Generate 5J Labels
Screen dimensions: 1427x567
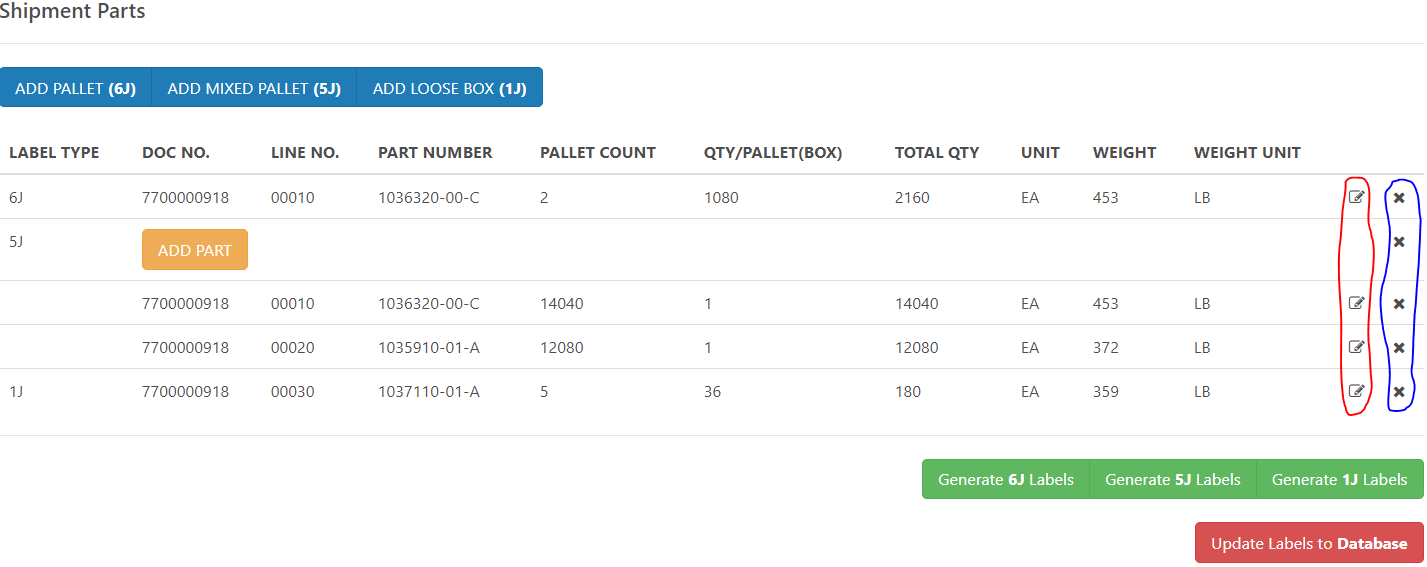click(x=1172, y=479)
